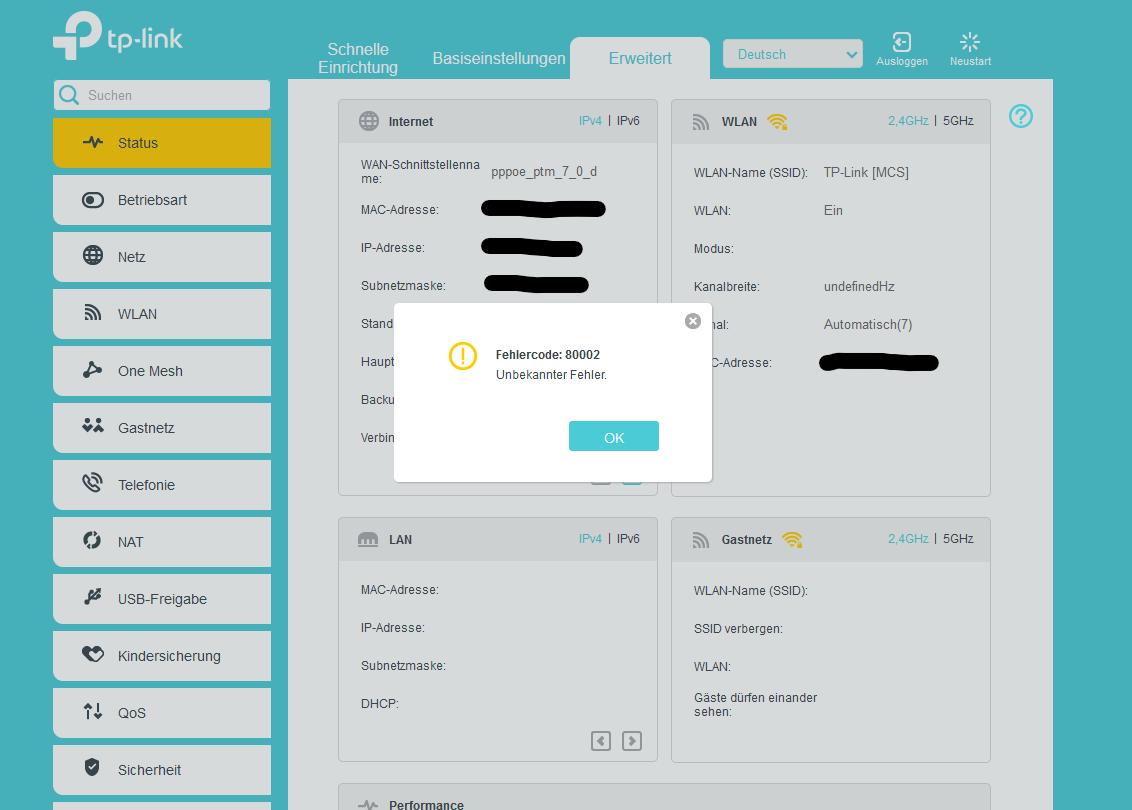The image size is (1132, 810).
Task: Switch to Basiseinstellungen tab
Action: tap(499, 58)
